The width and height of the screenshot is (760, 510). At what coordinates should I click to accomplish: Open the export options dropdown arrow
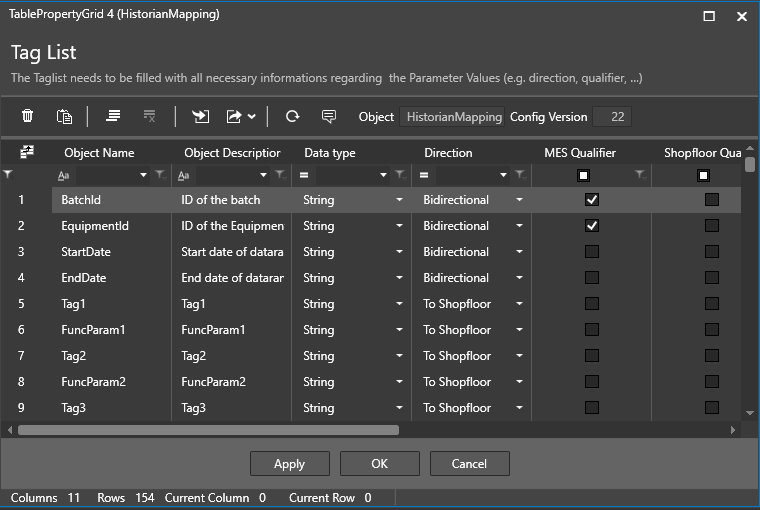coord(252,116)
